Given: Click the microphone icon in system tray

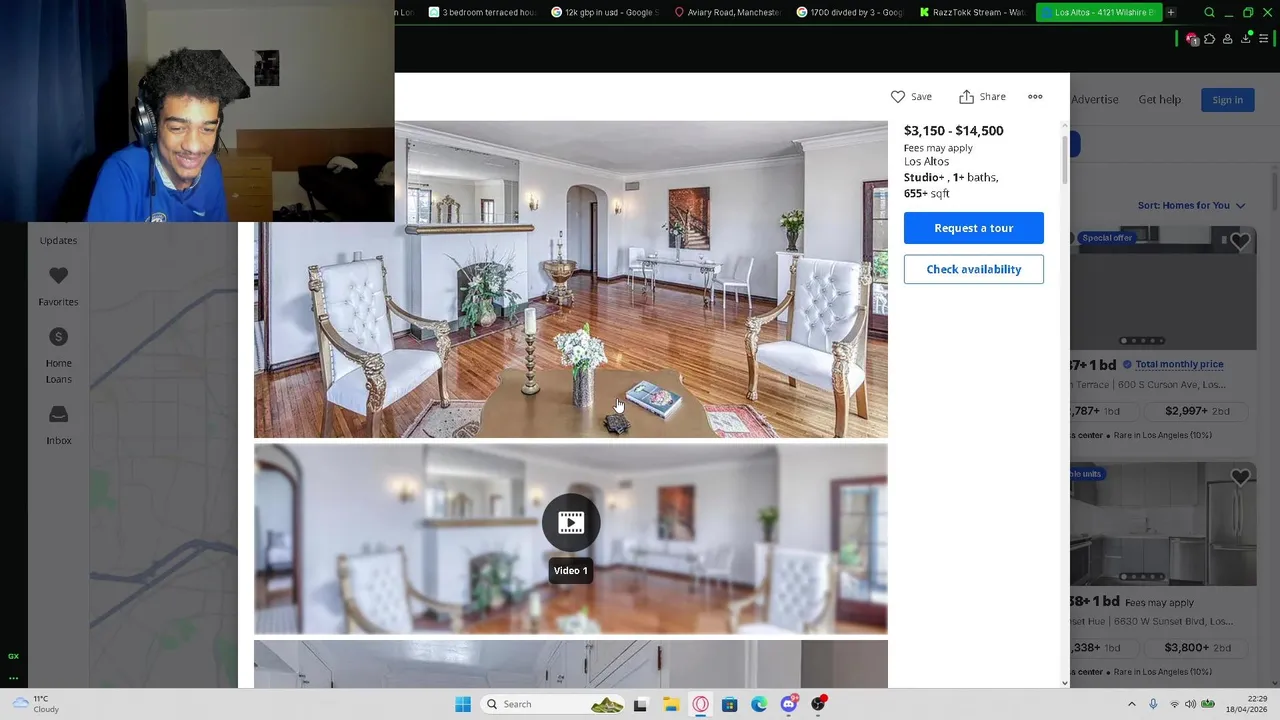Looking at the screenshot, I should click(1153, 704).
